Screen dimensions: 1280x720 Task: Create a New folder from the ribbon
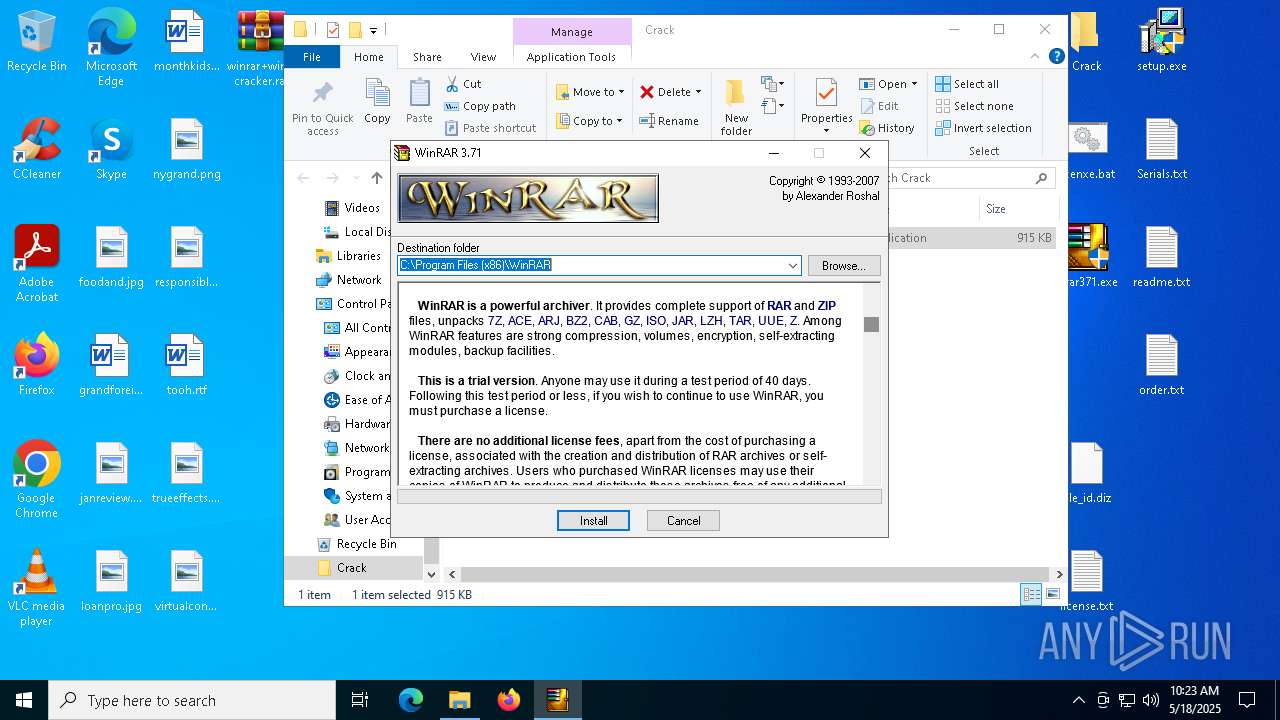736,107
